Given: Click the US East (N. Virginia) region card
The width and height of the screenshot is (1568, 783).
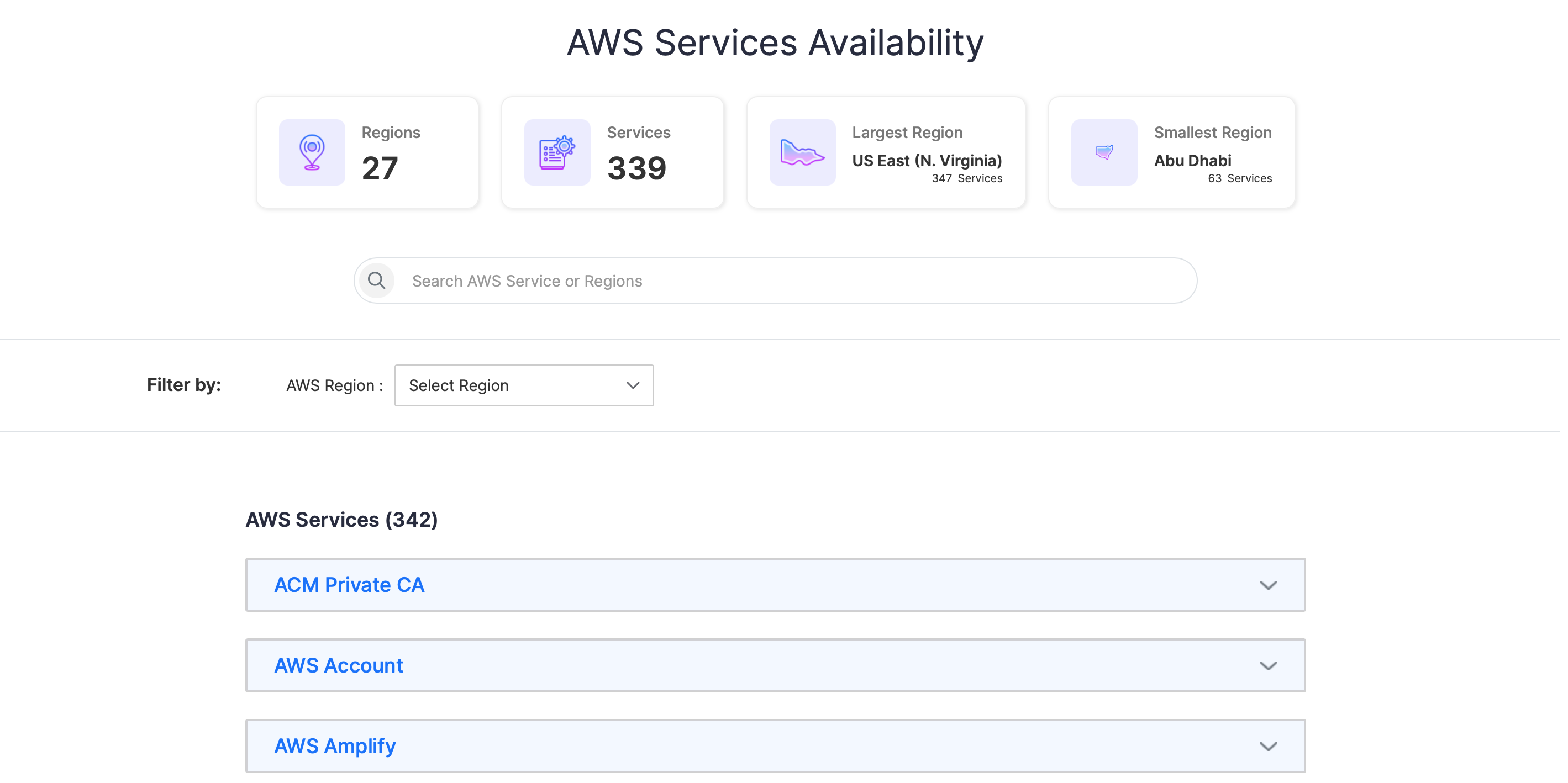Looking at the screenshot, I should pos(886,152).
